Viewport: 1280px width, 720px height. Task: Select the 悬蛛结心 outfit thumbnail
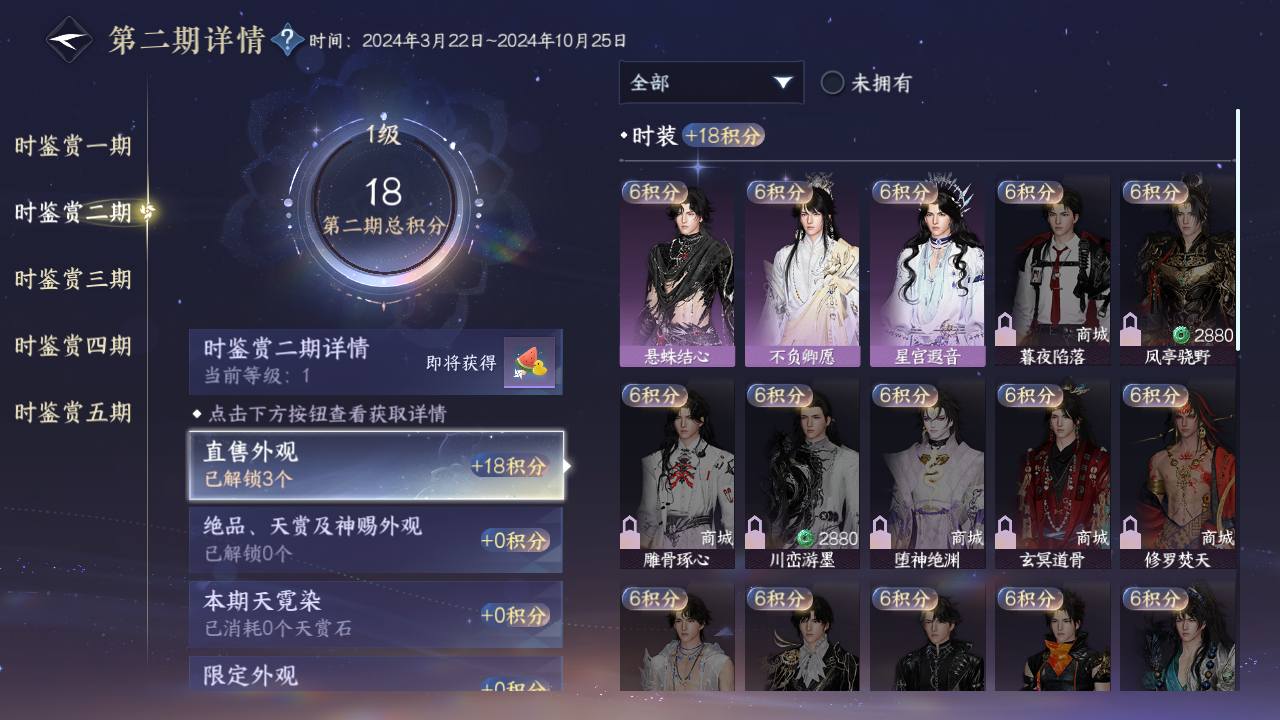[x=677, y=272]
